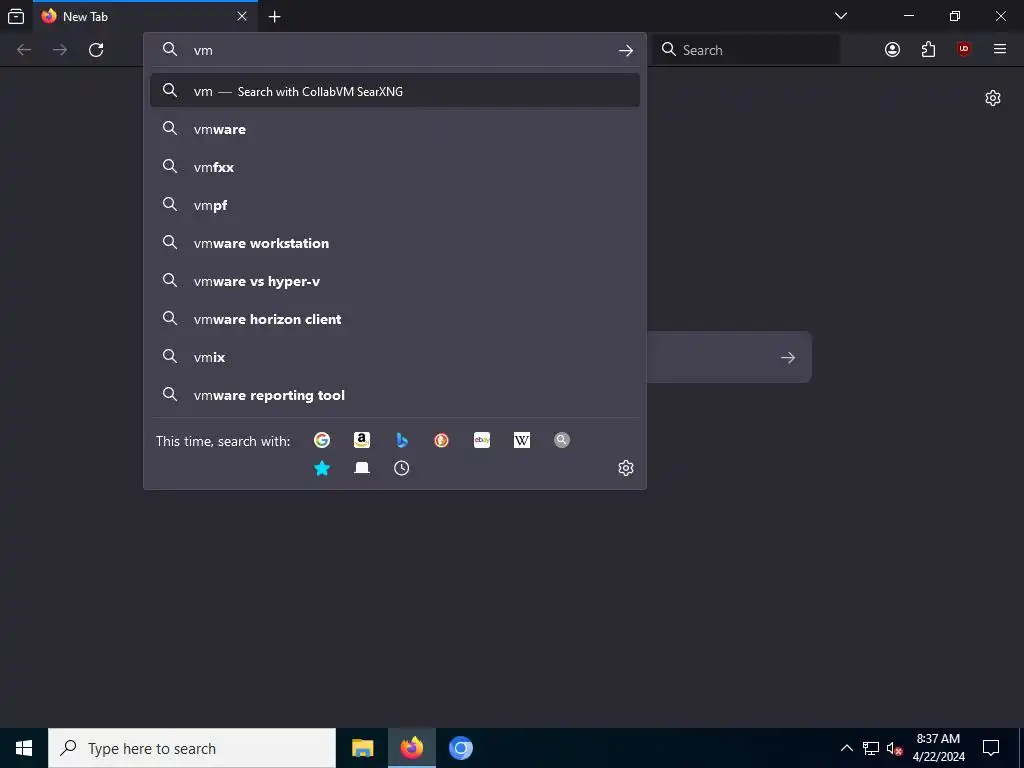Open network status tray icon
The image size is (1024, 768).
[x=871, y=748]
